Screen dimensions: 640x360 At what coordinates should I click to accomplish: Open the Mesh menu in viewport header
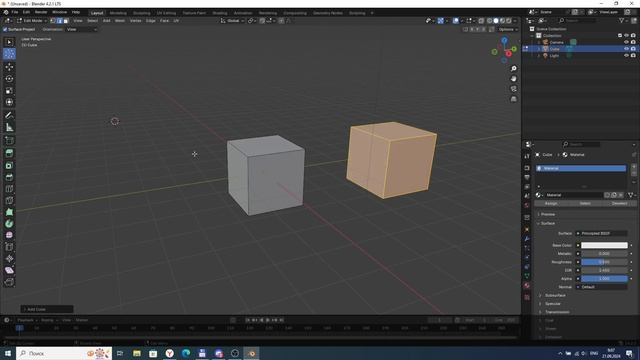pyautogui.click(x=120, y=20)
